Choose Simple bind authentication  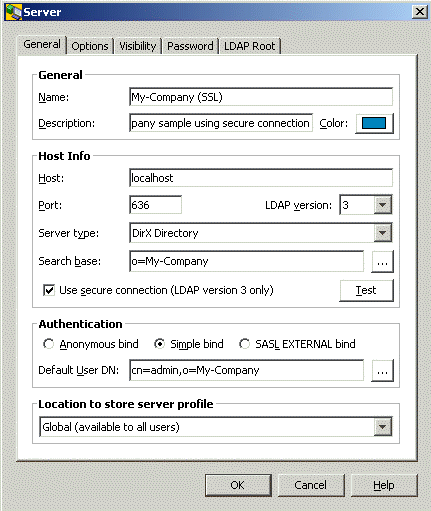(x=160, y=344)
